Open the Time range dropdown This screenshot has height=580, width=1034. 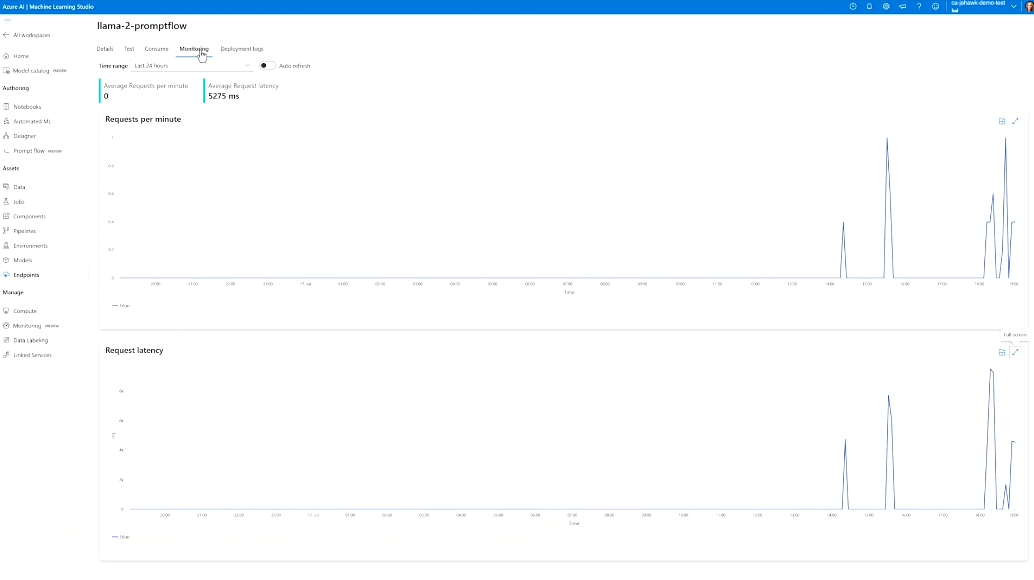pos(192,66)
